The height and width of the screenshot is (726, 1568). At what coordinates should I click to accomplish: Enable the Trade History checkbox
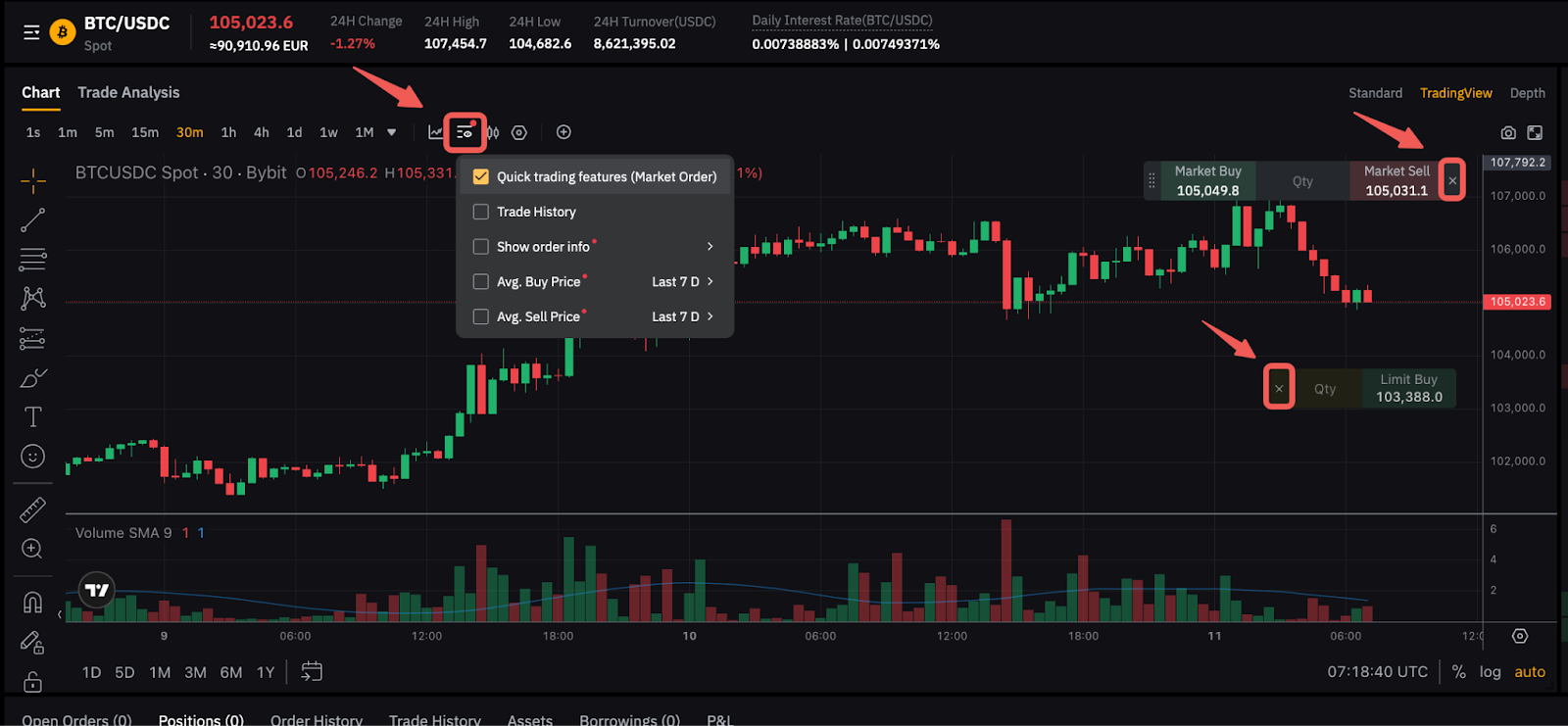click(481, 212)
